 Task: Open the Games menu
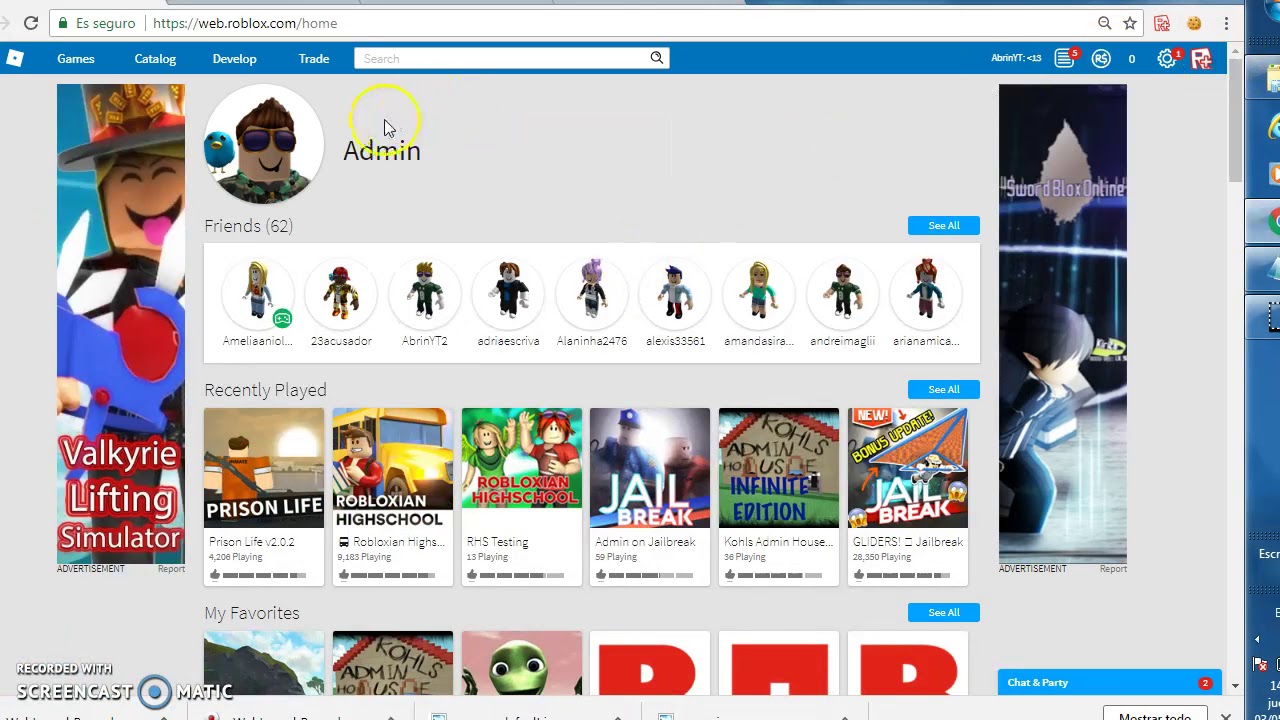[76, 59]
